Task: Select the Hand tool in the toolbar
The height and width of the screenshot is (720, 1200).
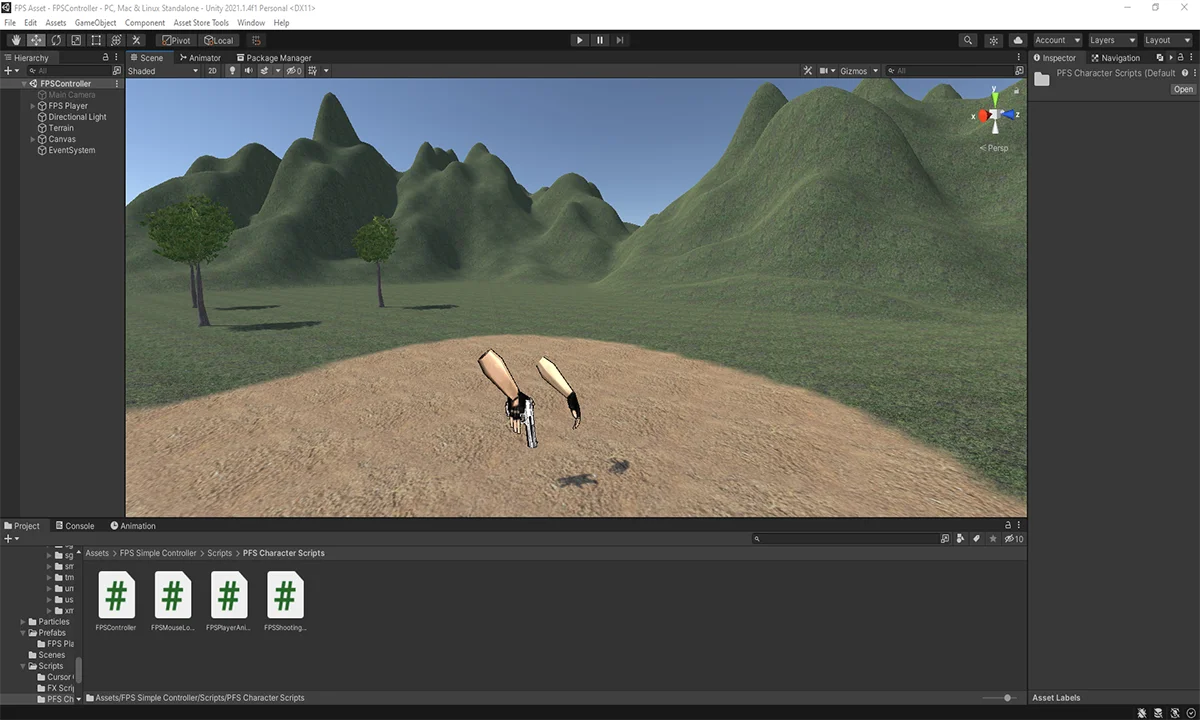Action: [16, 40]
